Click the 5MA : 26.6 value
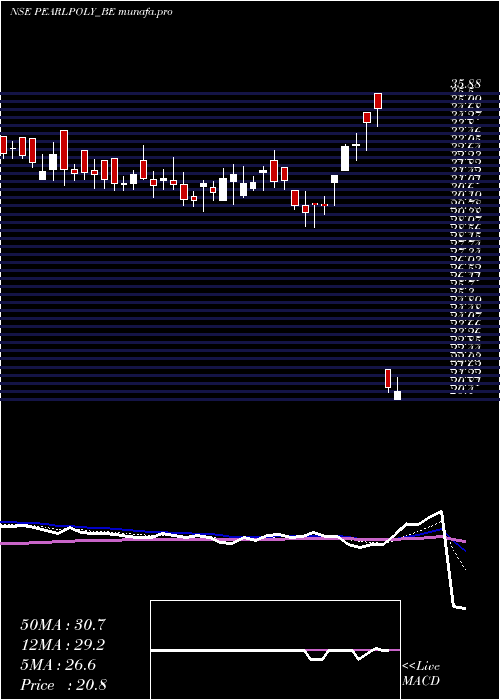500x700 pixels. tap(58, 665)
